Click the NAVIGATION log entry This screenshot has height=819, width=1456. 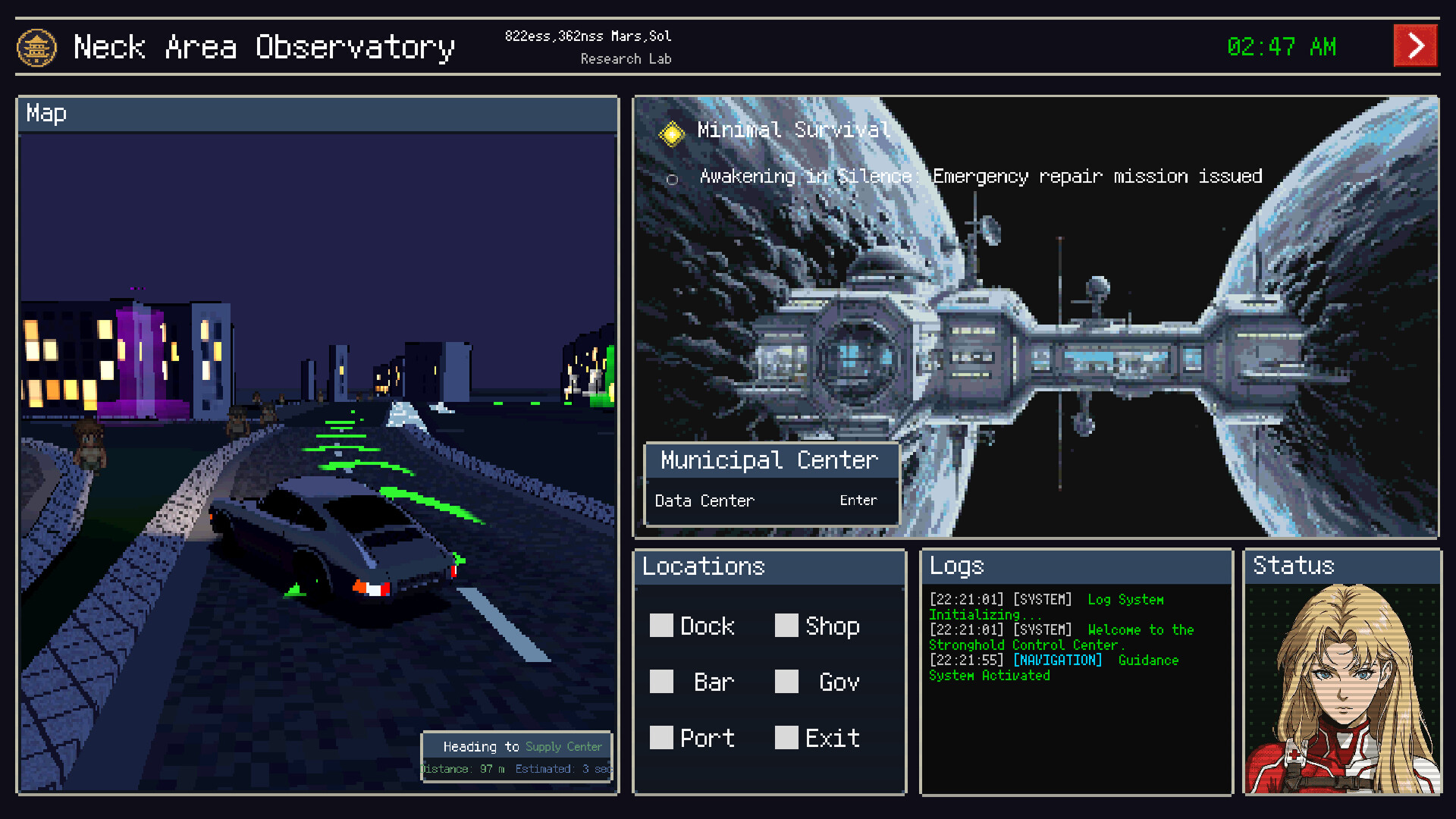tap(1054, 668)
